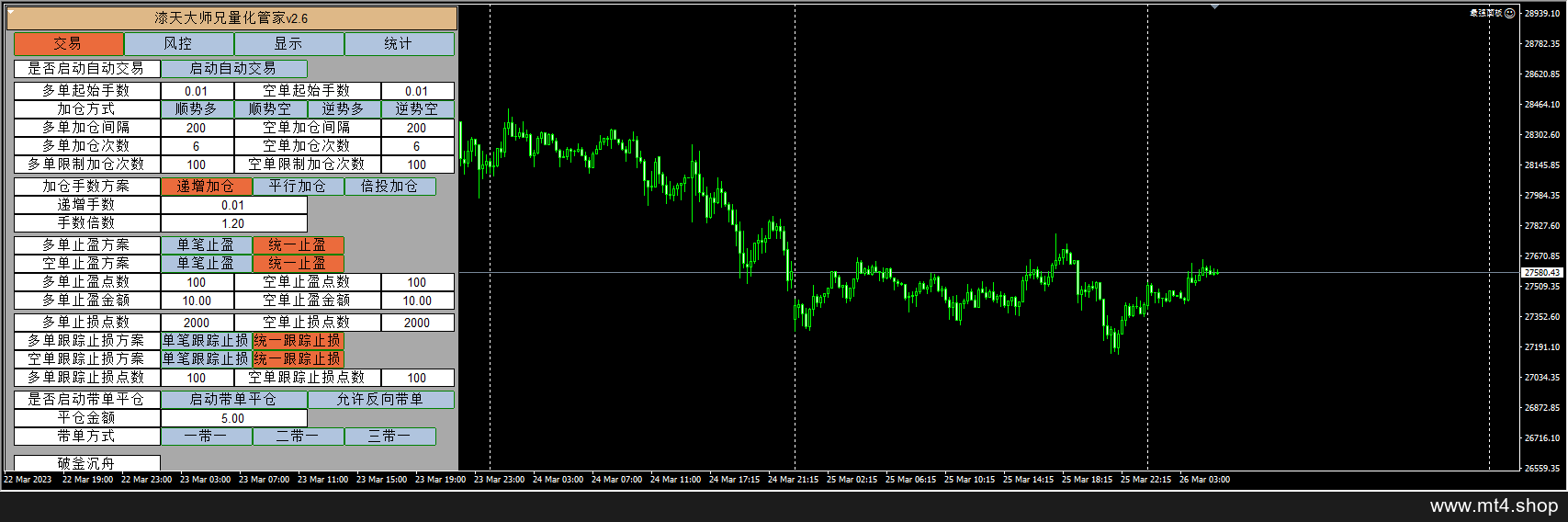Edit the 空单加仓间隔 value 200
The image size is (1568, 522).
[418, 127]
